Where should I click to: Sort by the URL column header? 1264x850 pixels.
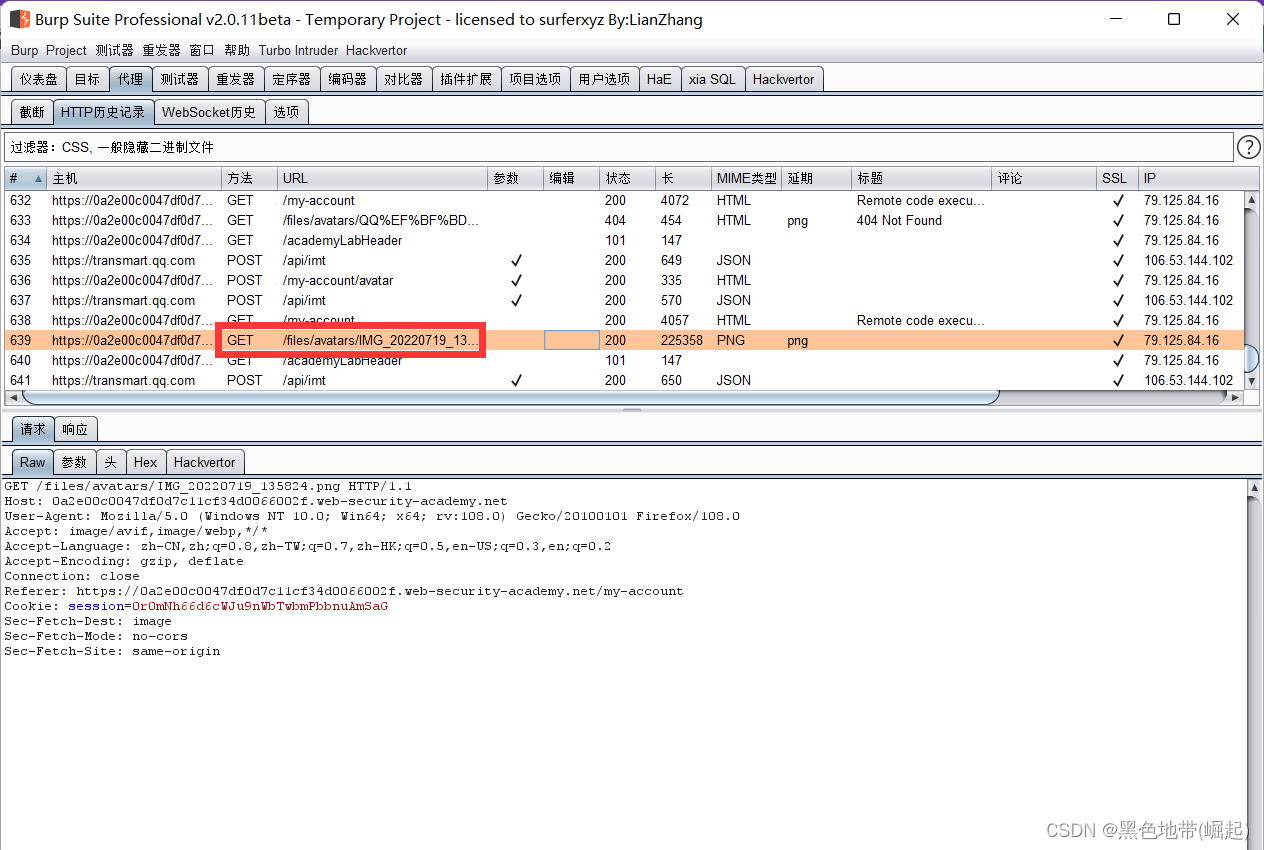[x=382, y=179]
